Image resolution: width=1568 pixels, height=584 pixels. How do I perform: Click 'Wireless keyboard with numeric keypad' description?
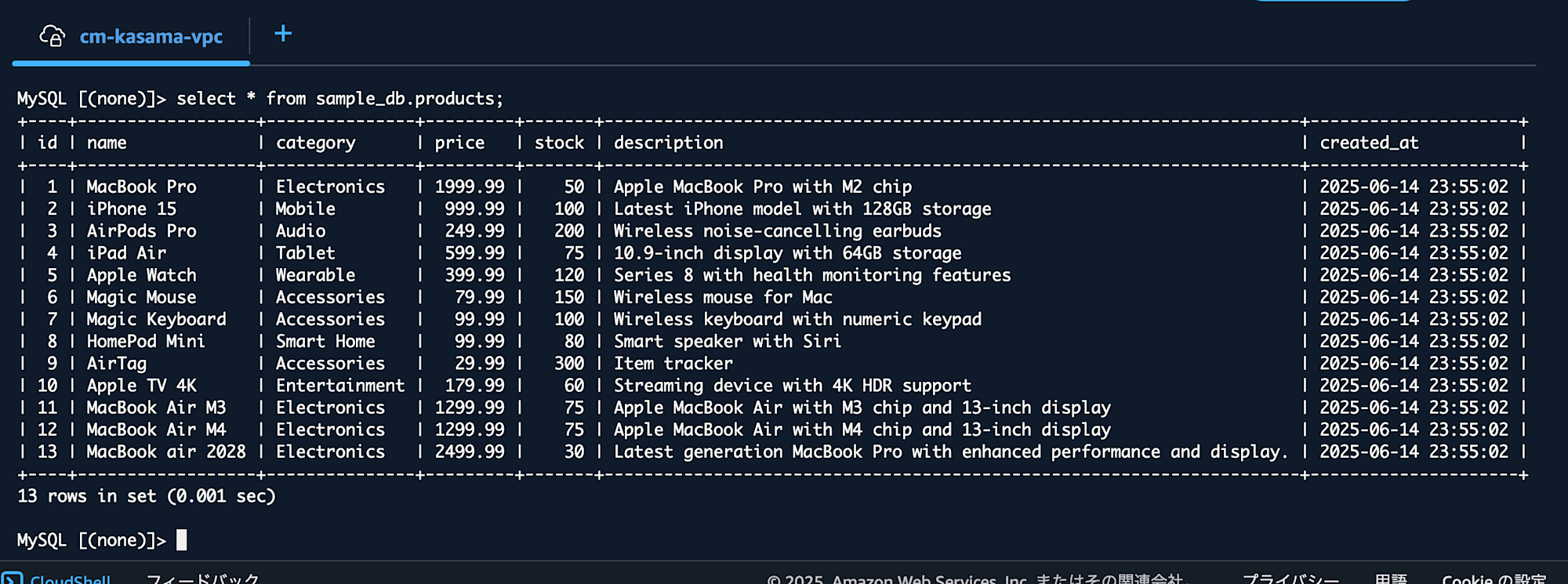coord(797,319)
